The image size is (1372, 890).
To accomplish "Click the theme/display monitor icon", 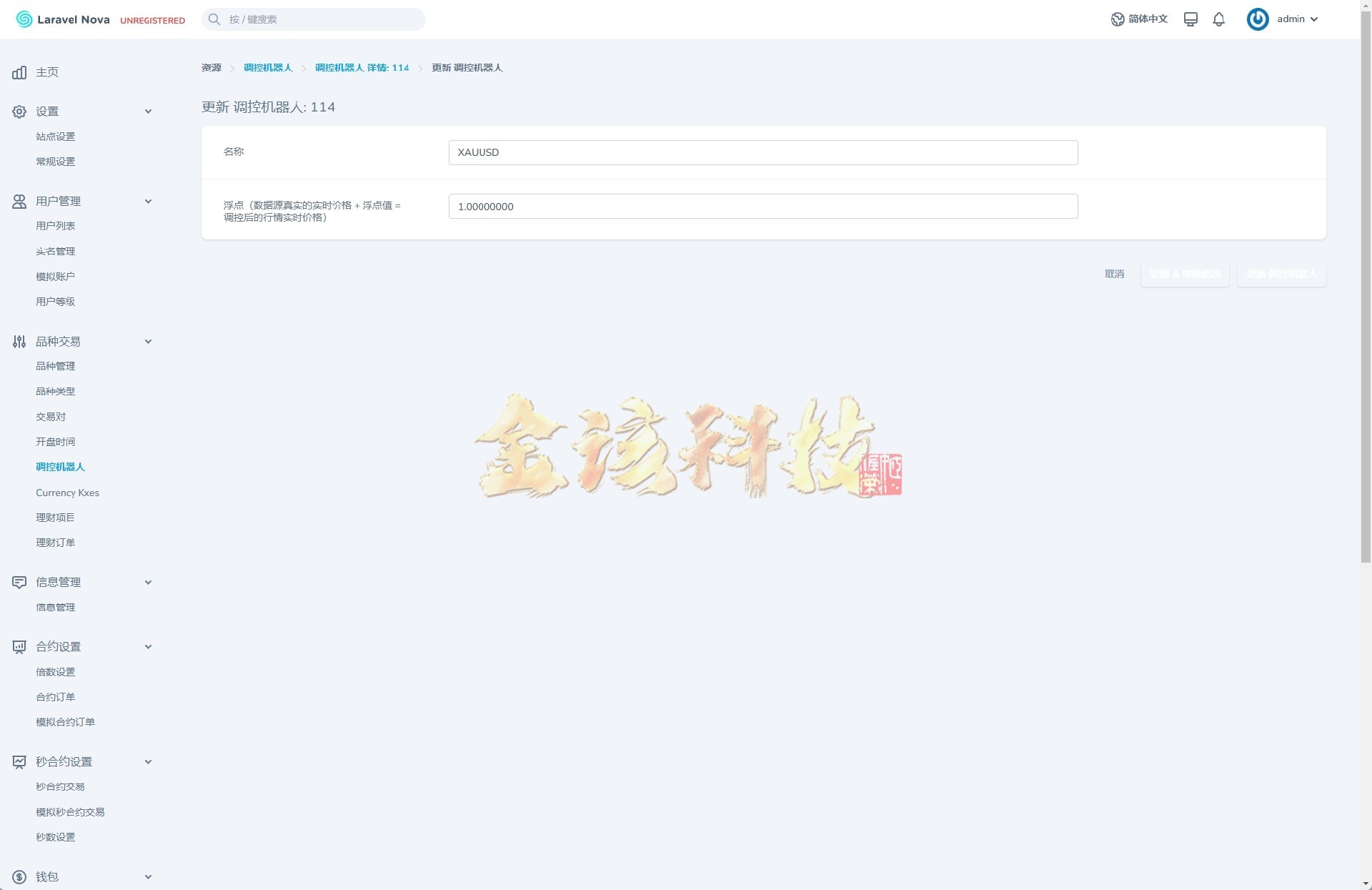I will pos(1190,19).
